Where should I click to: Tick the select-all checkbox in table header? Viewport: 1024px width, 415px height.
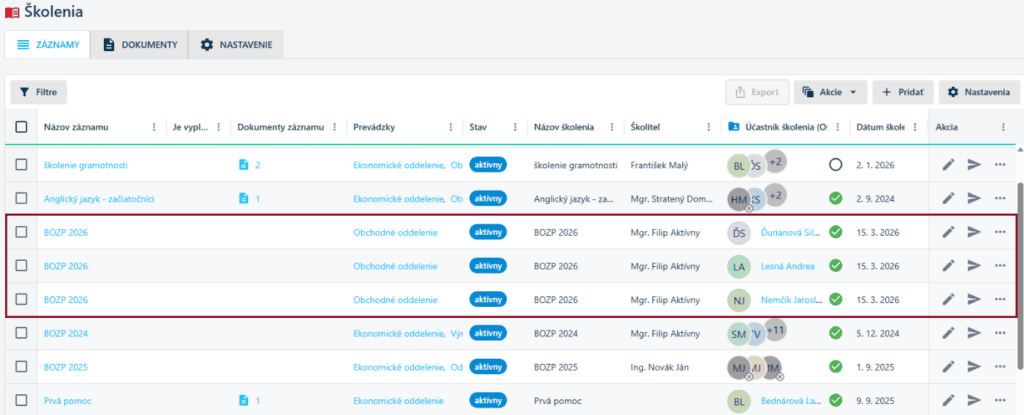pyautogui.click(x=22, y=127)
